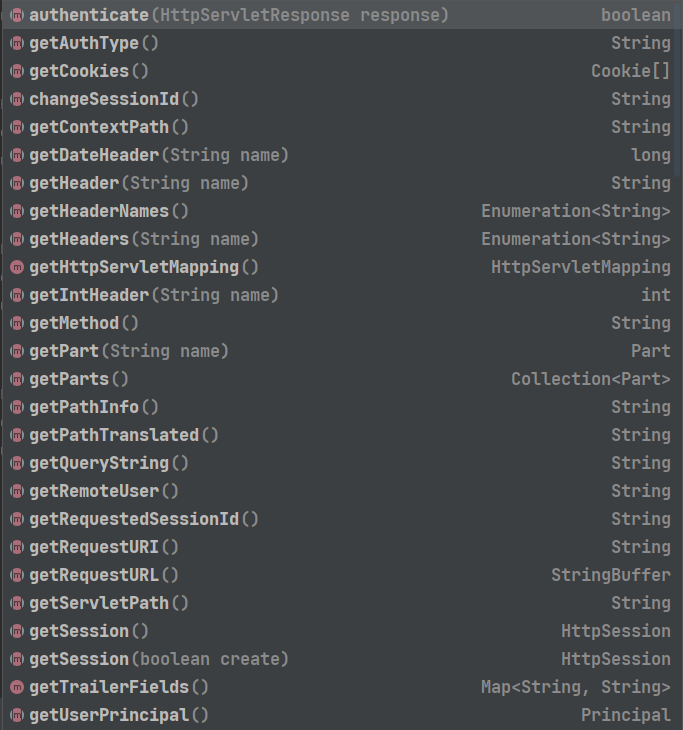The image size is (683, 730).
Task: Select getDateHeader(String name) suggestion
Action: (x=338, y=155)
